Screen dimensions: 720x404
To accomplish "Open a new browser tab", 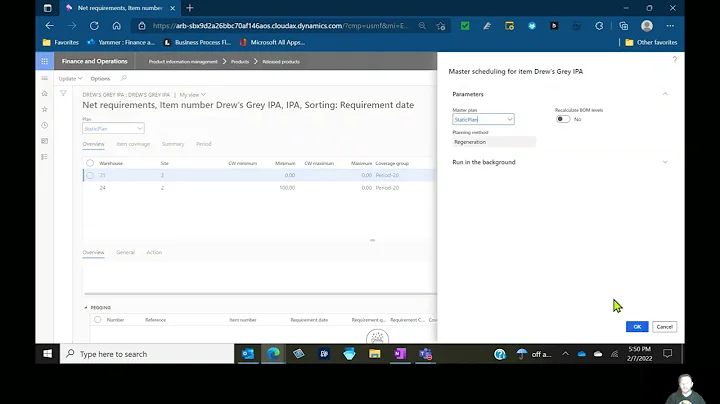I will 190,8.
